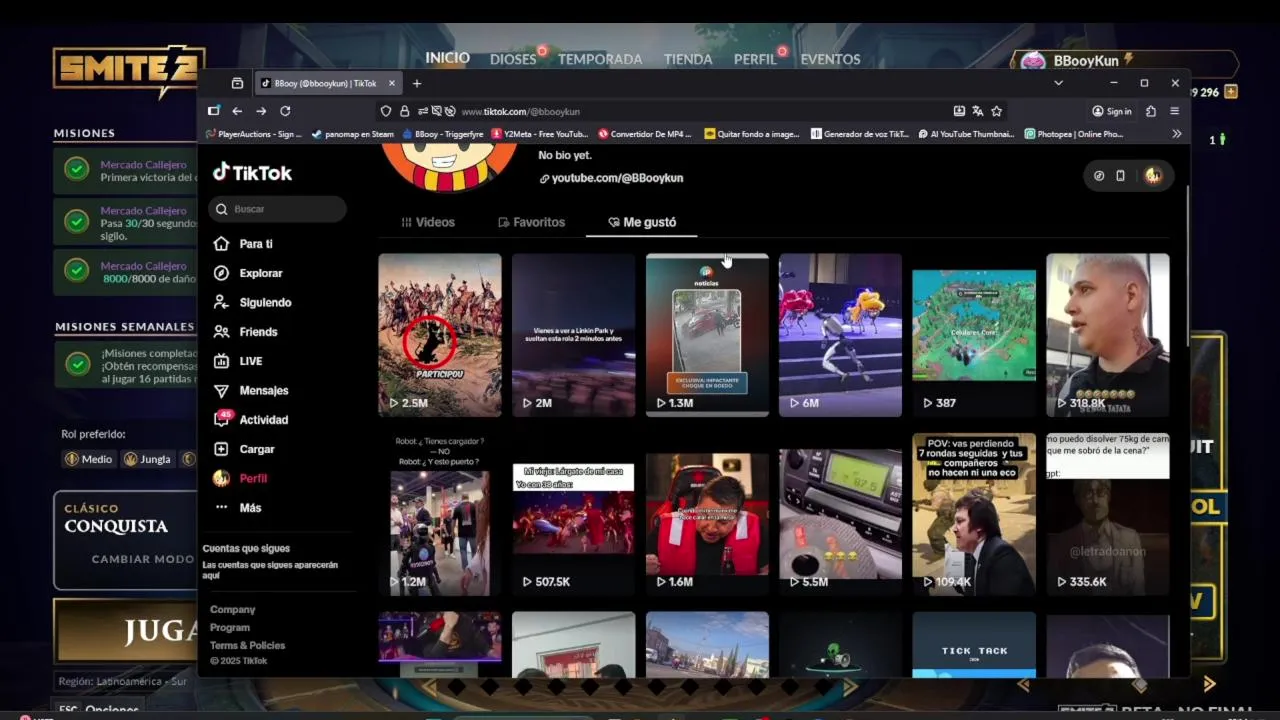Switch to the Favoritos tab
The width and height of the screenshot is (1280, 720).
[531, 222]
